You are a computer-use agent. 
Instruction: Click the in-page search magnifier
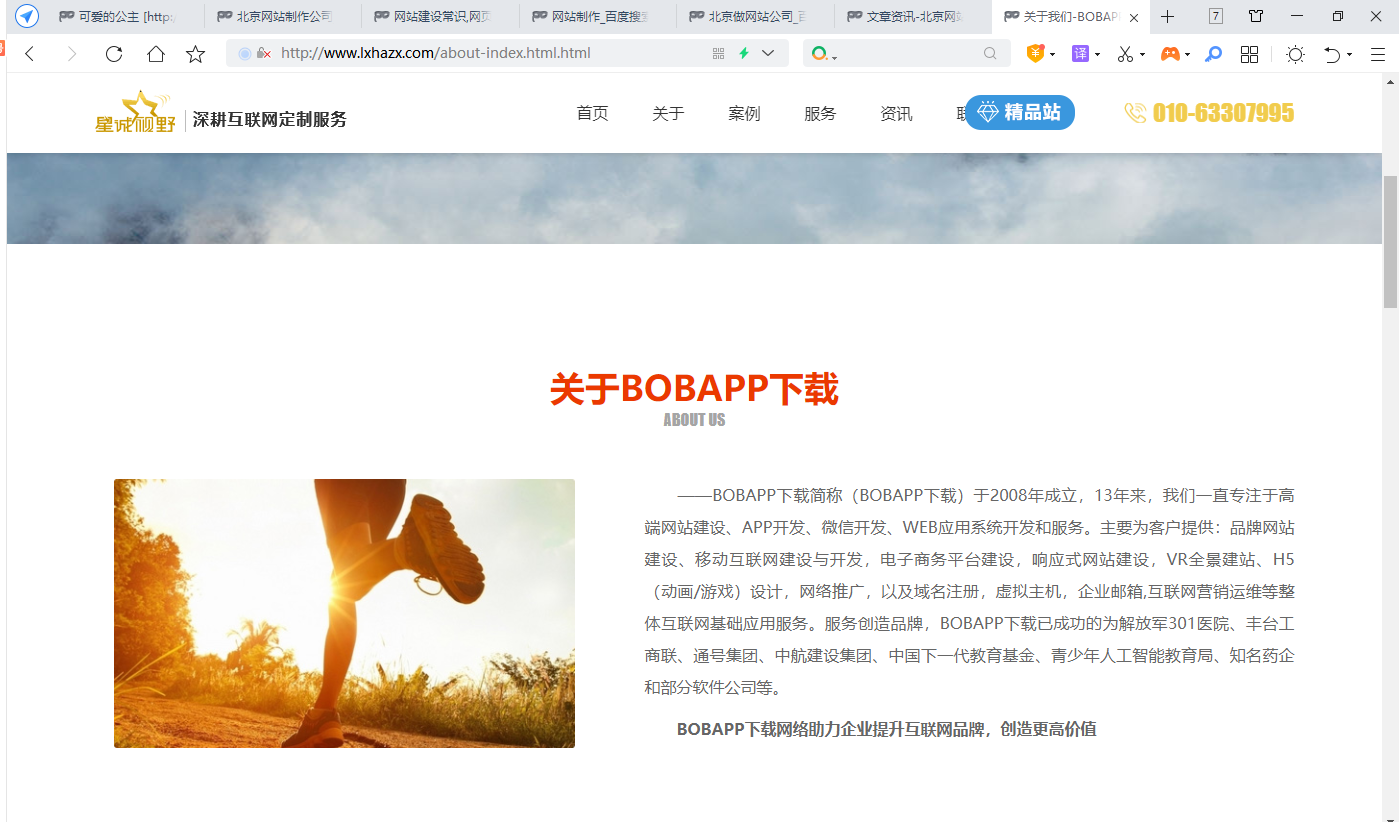990,54
